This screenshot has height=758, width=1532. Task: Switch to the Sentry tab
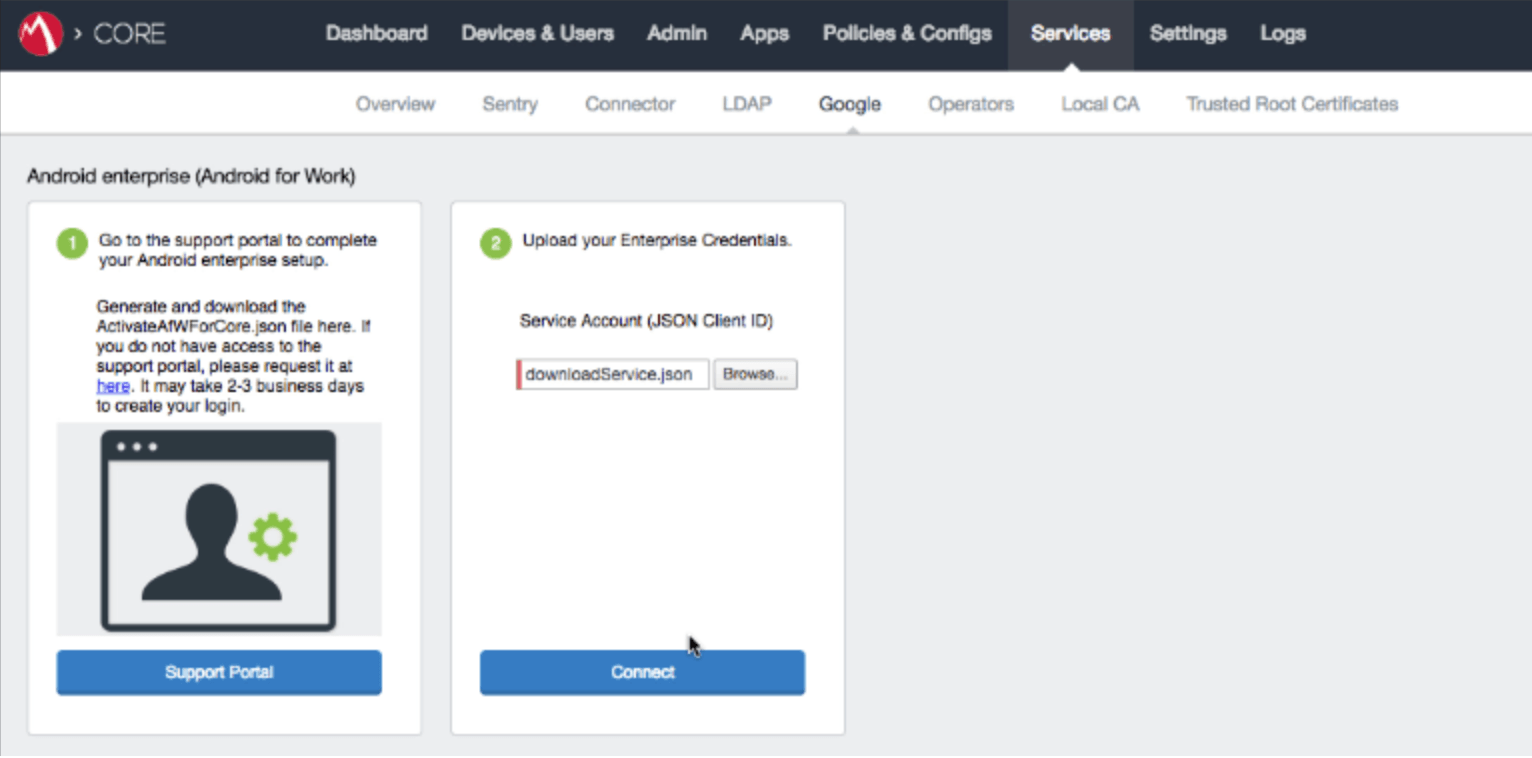pos(510,104)
